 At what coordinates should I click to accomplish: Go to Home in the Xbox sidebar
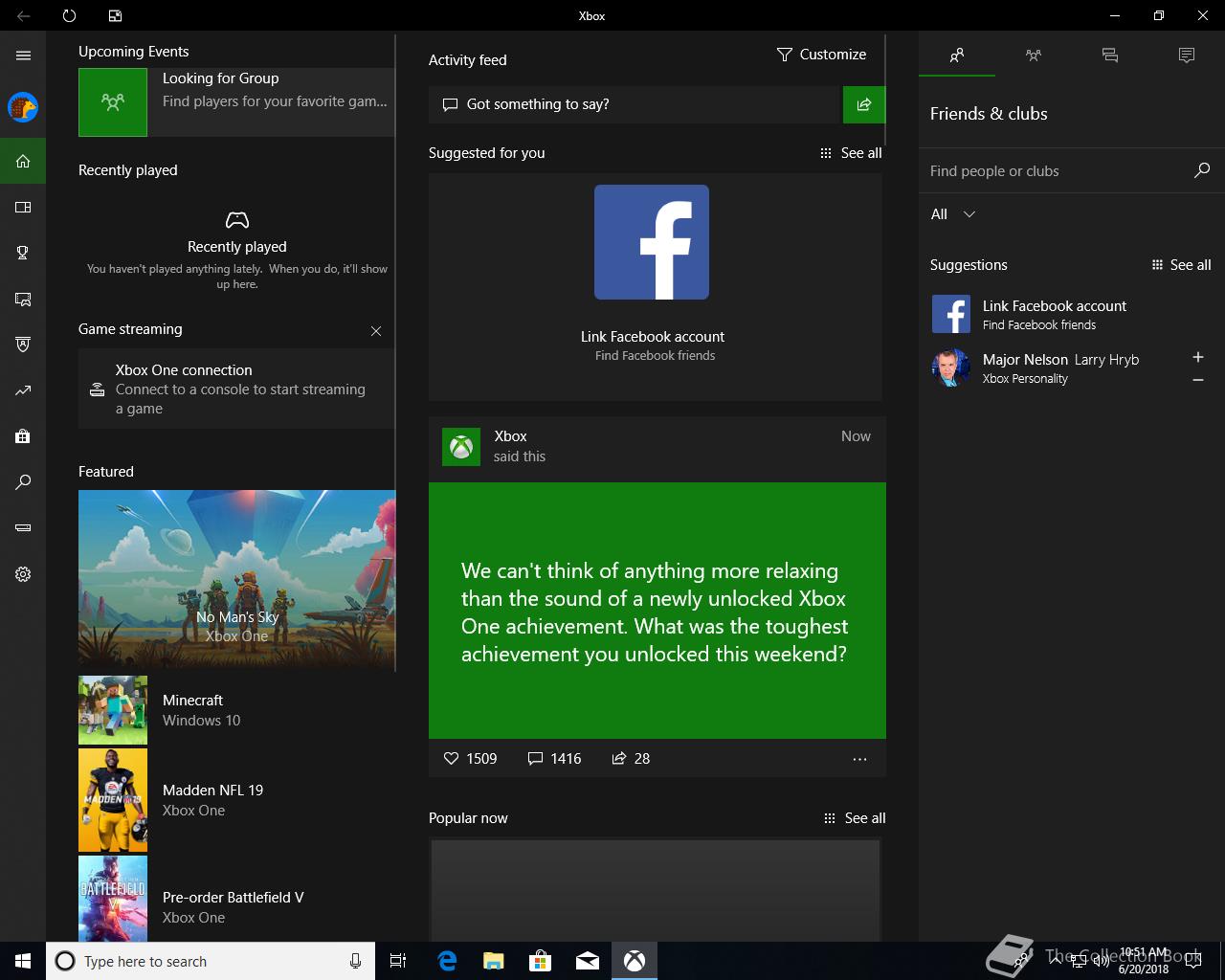click(23, 161)
